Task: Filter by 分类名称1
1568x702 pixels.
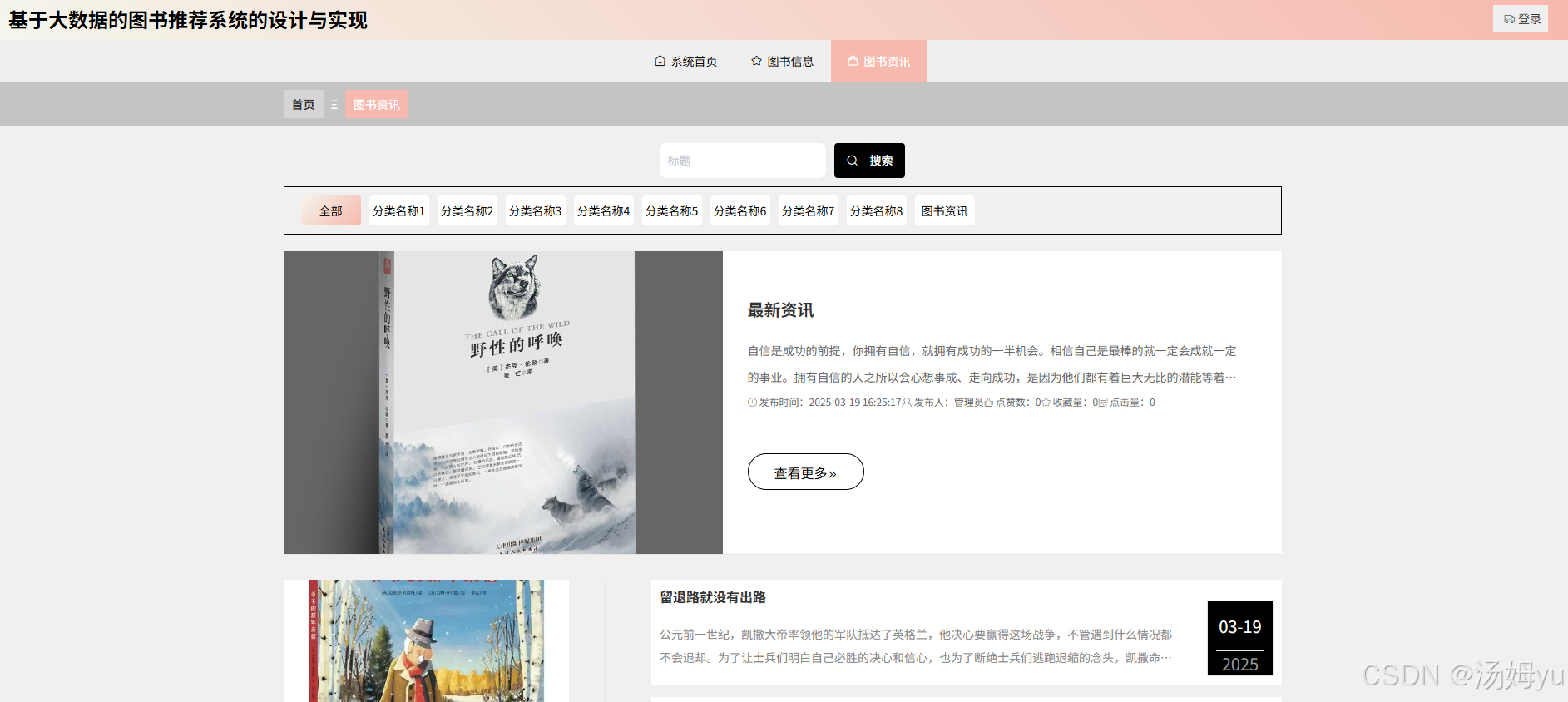Action: pyautogui.click(x=399, y=210)
